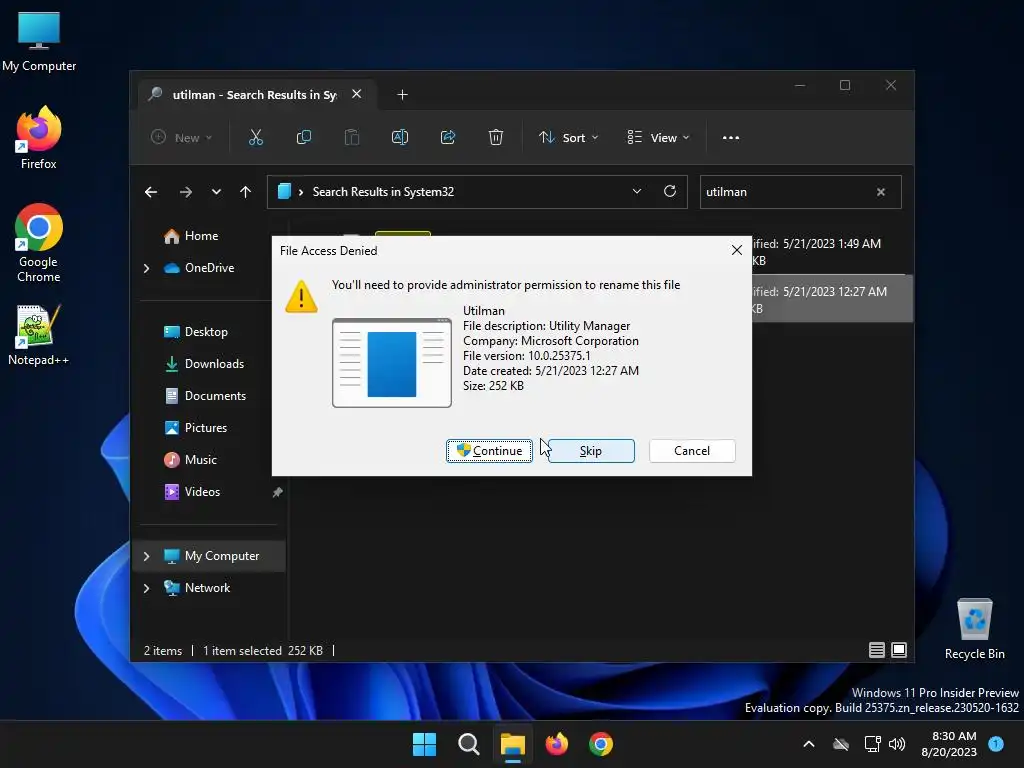Open the View dropdown
Screen dimensions: 1024x768
[658, 138]
